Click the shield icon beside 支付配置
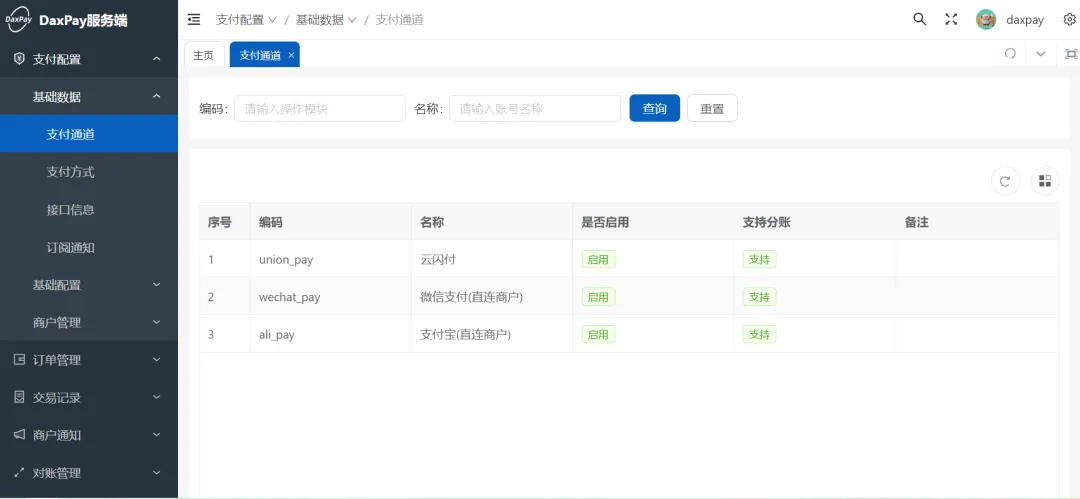The width and height of the screenshot is (1080, 499). click(x=19, y=59)
